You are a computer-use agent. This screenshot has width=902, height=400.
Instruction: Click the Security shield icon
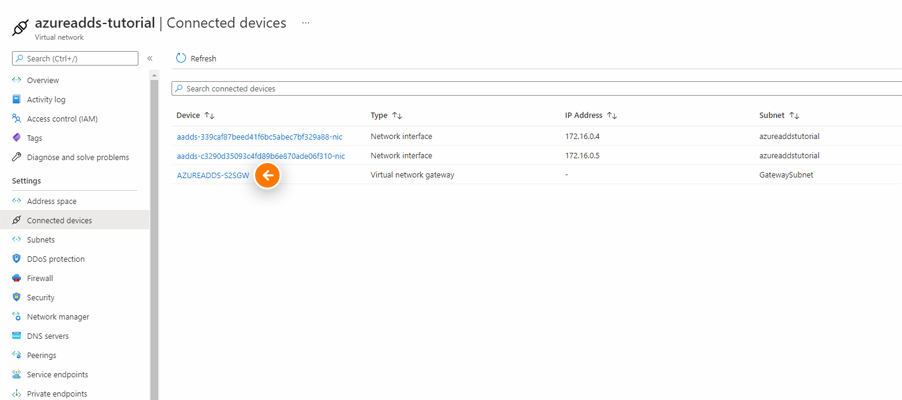[17, 298]
